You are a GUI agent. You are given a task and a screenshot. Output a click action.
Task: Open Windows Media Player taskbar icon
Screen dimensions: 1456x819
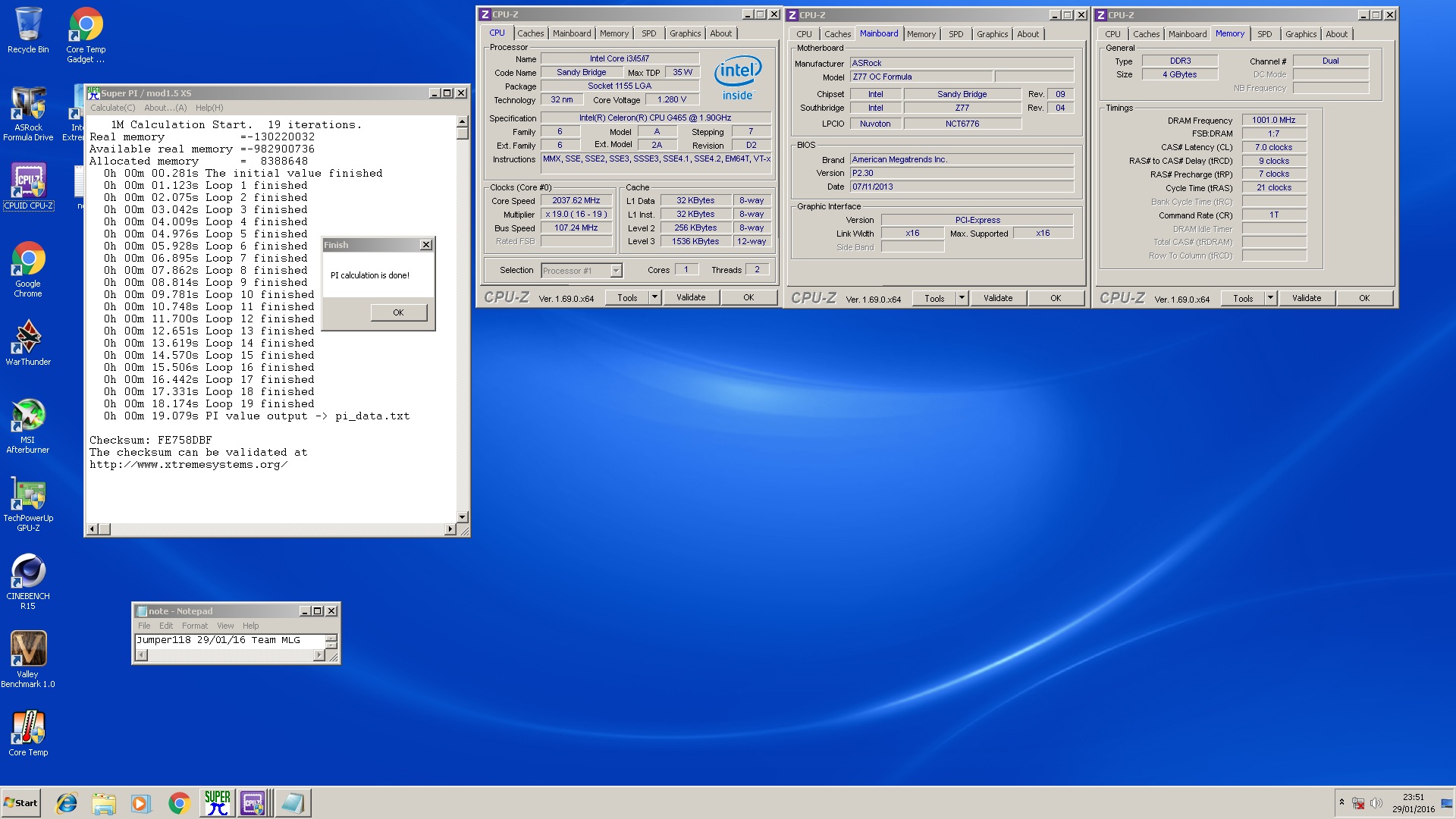[141, 803]
